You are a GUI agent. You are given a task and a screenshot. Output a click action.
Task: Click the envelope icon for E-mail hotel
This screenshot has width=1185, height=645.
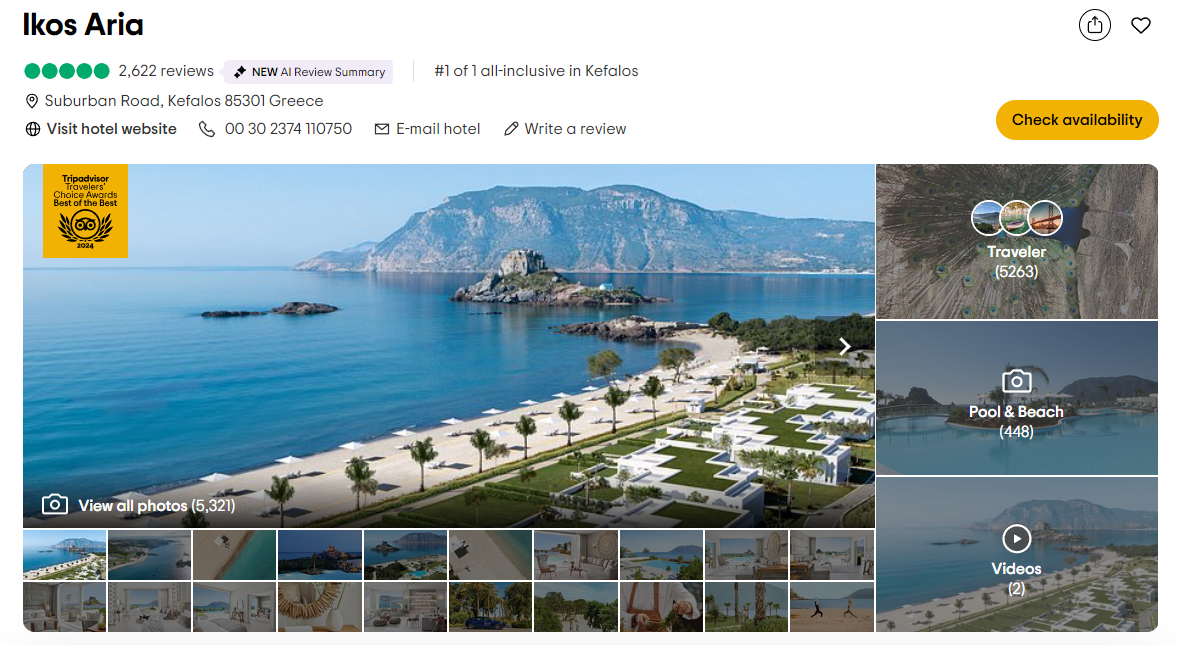(x=382, y=129)
